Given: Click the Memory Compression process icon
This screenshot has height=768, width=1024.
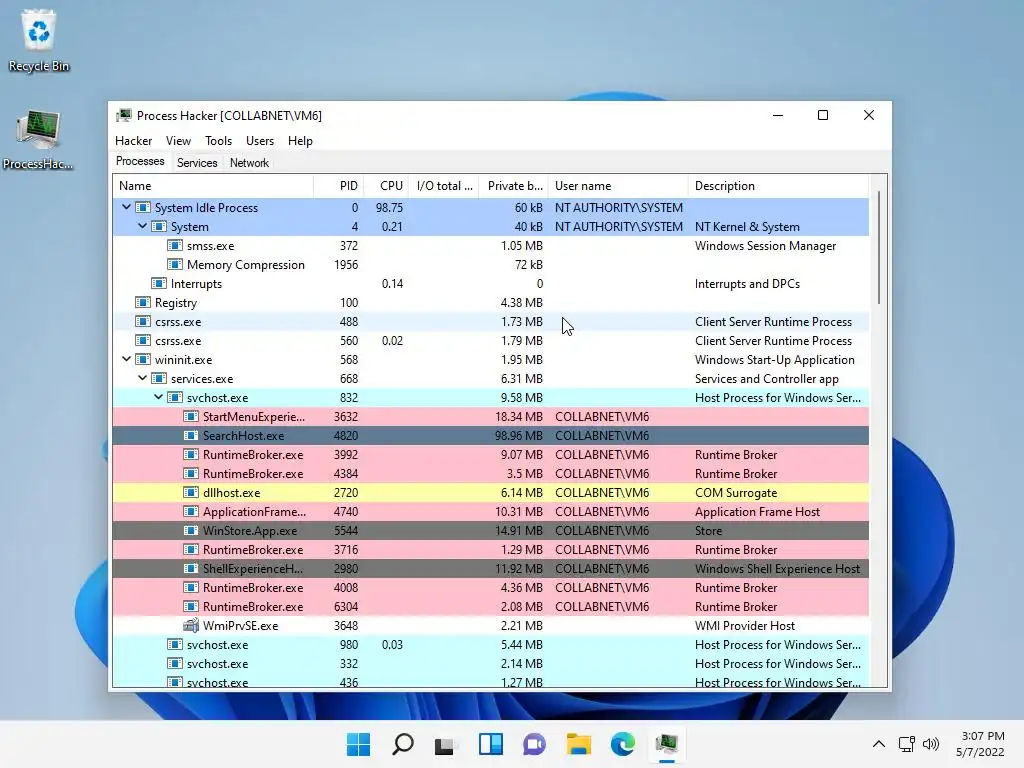Looking at the screenshot, I should click(174, 264).
